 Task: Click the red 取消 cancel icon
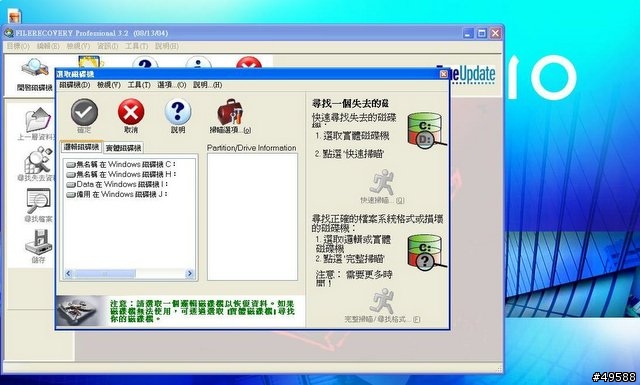131,112
